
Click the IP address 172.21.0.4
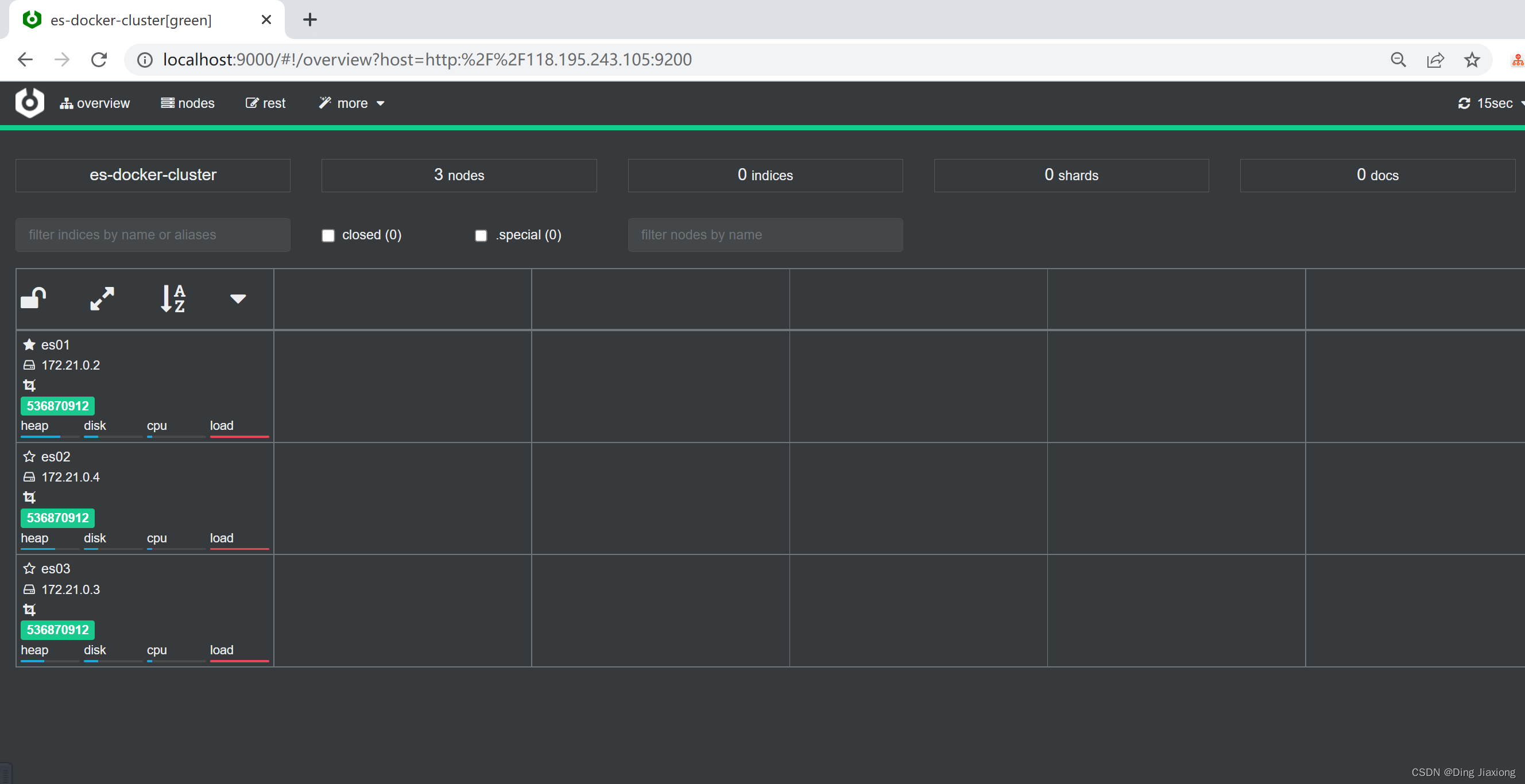pyautogui.click(x=71, y=477)
